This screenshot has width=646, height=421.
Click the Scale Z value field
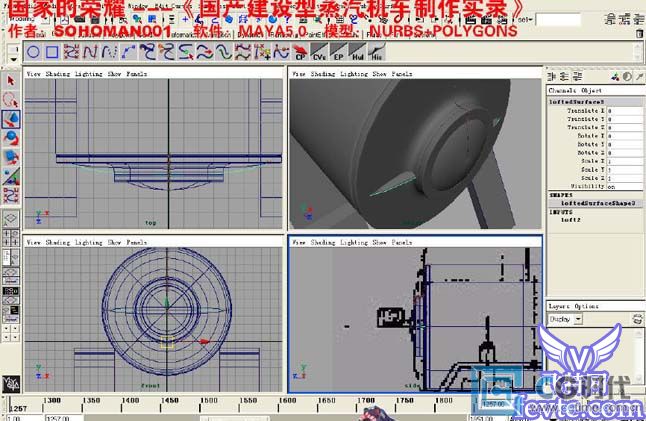coord(624,178)
